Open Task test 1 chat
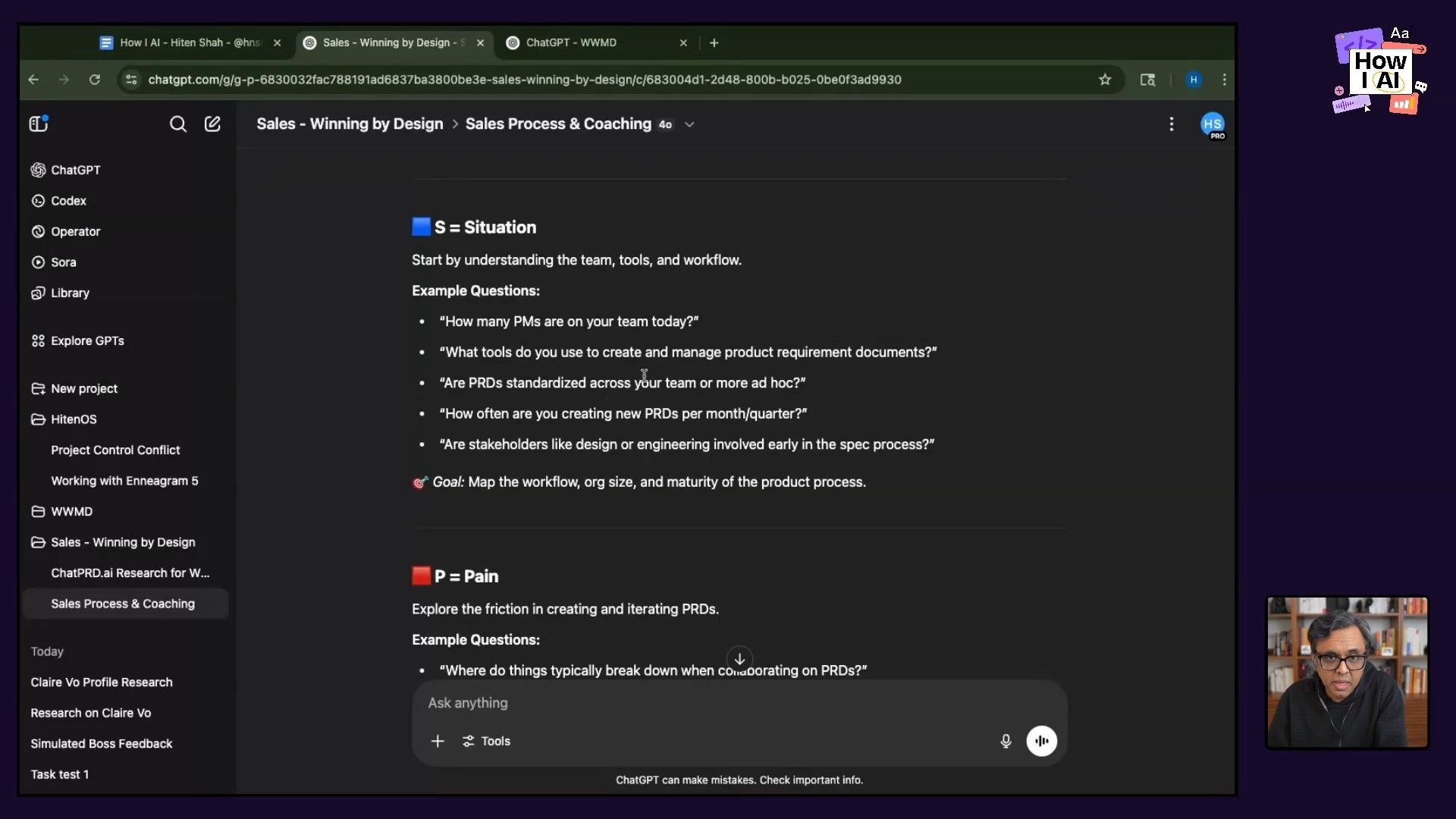 pyautogui.click(x=60, y=774)
